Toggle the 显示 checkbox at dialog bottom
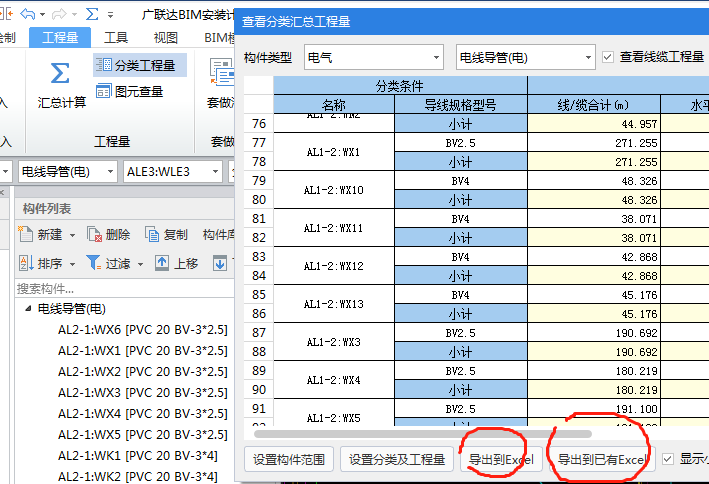The height and width of the screenshot is (484, 709). pyautogui.click(x=668, y=459)
